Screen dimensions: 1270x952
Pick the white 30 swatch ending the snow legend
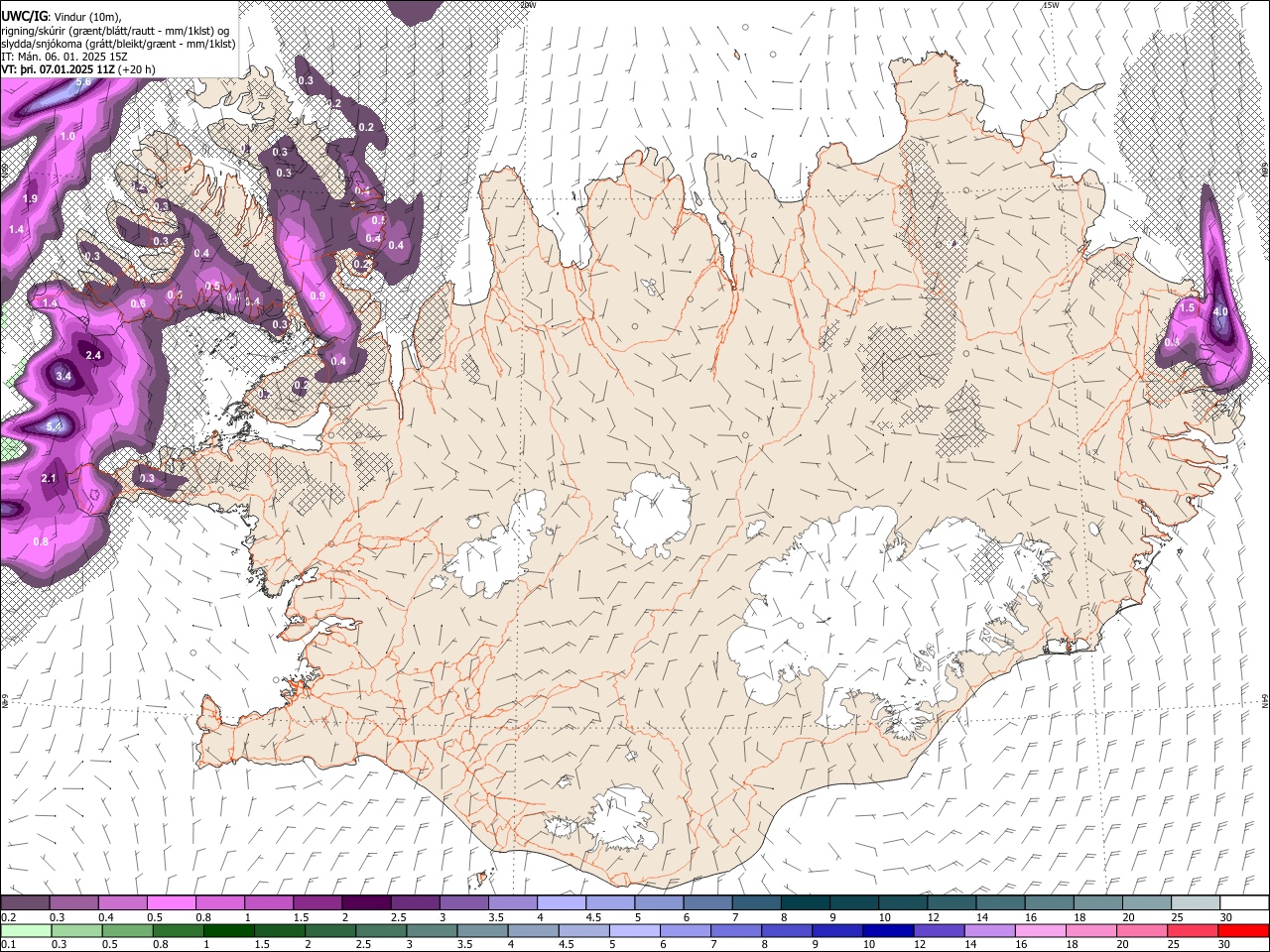(x=1244, y=903)
